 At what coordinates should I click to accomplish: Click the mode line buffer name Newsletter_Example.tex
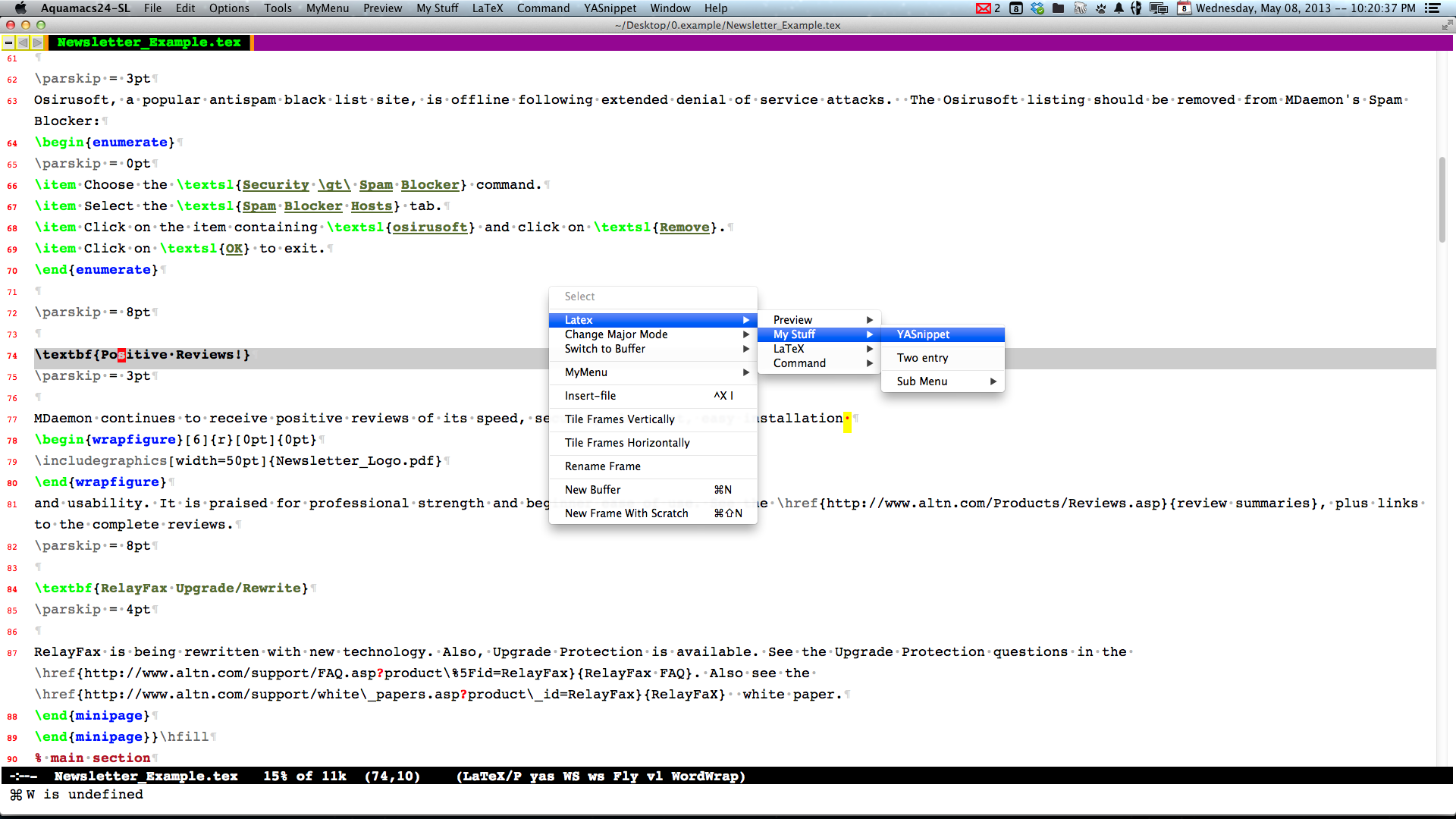pyautogui.click(x=146, y=777)
